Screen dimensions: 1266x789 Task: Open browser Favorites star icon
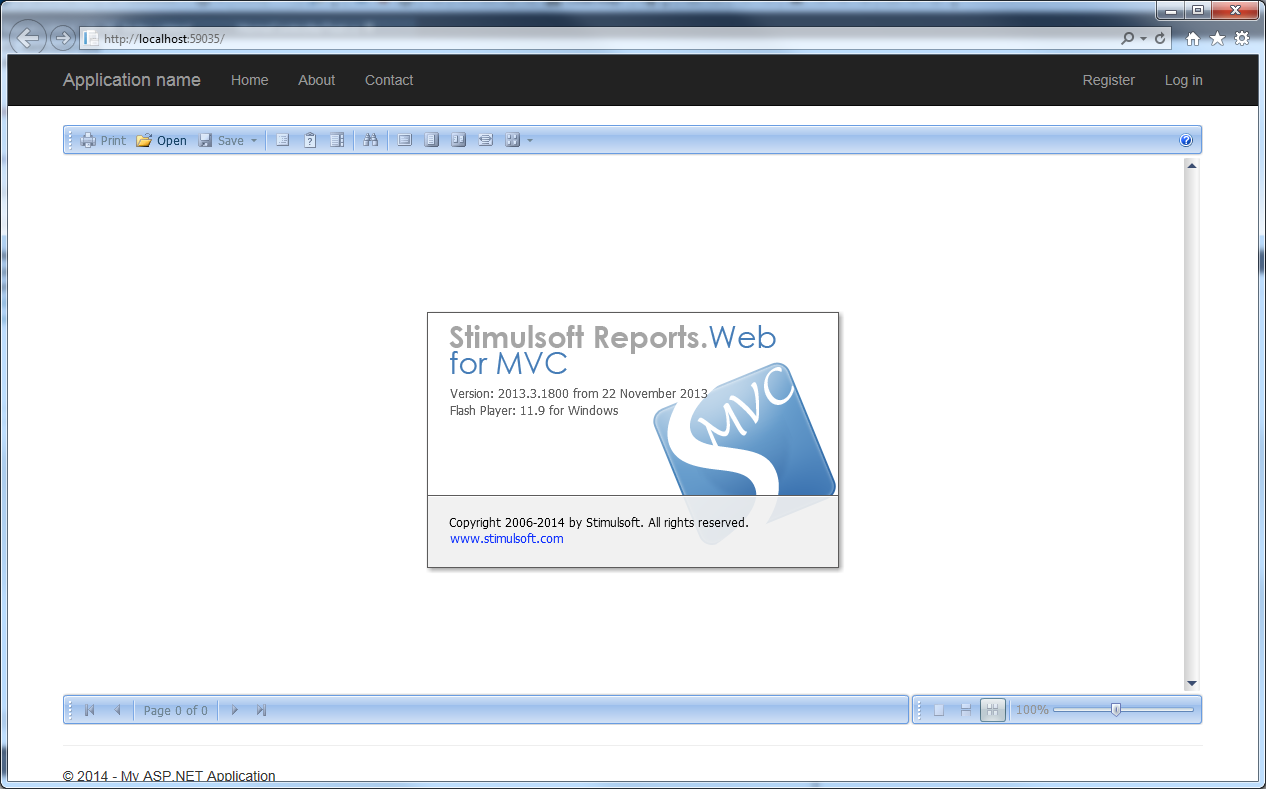[1217, 38]
